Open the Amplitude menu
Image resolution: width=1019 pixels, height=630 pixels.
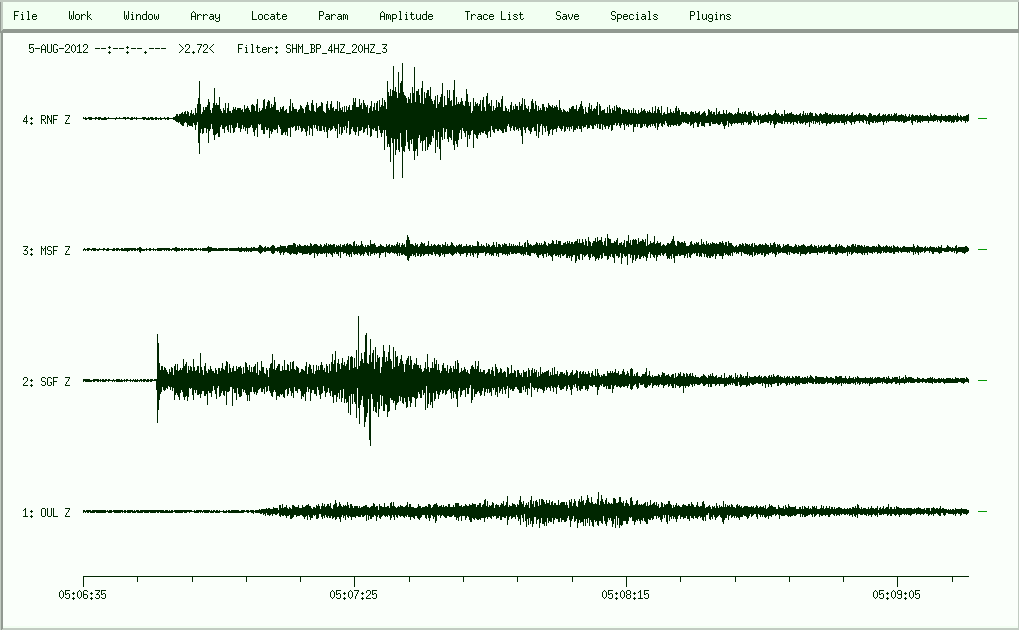406,16
